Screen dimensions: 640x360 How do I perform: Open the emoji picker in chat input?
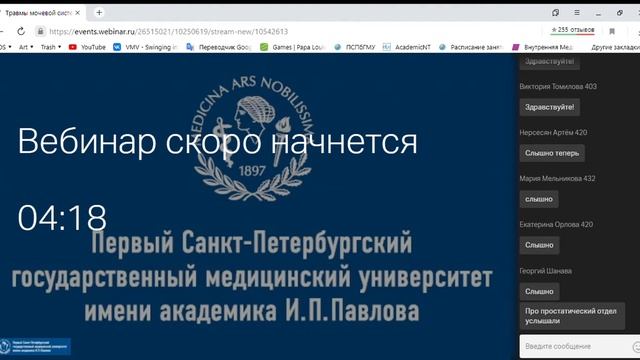pyautogui.click(x=636, y=347)
